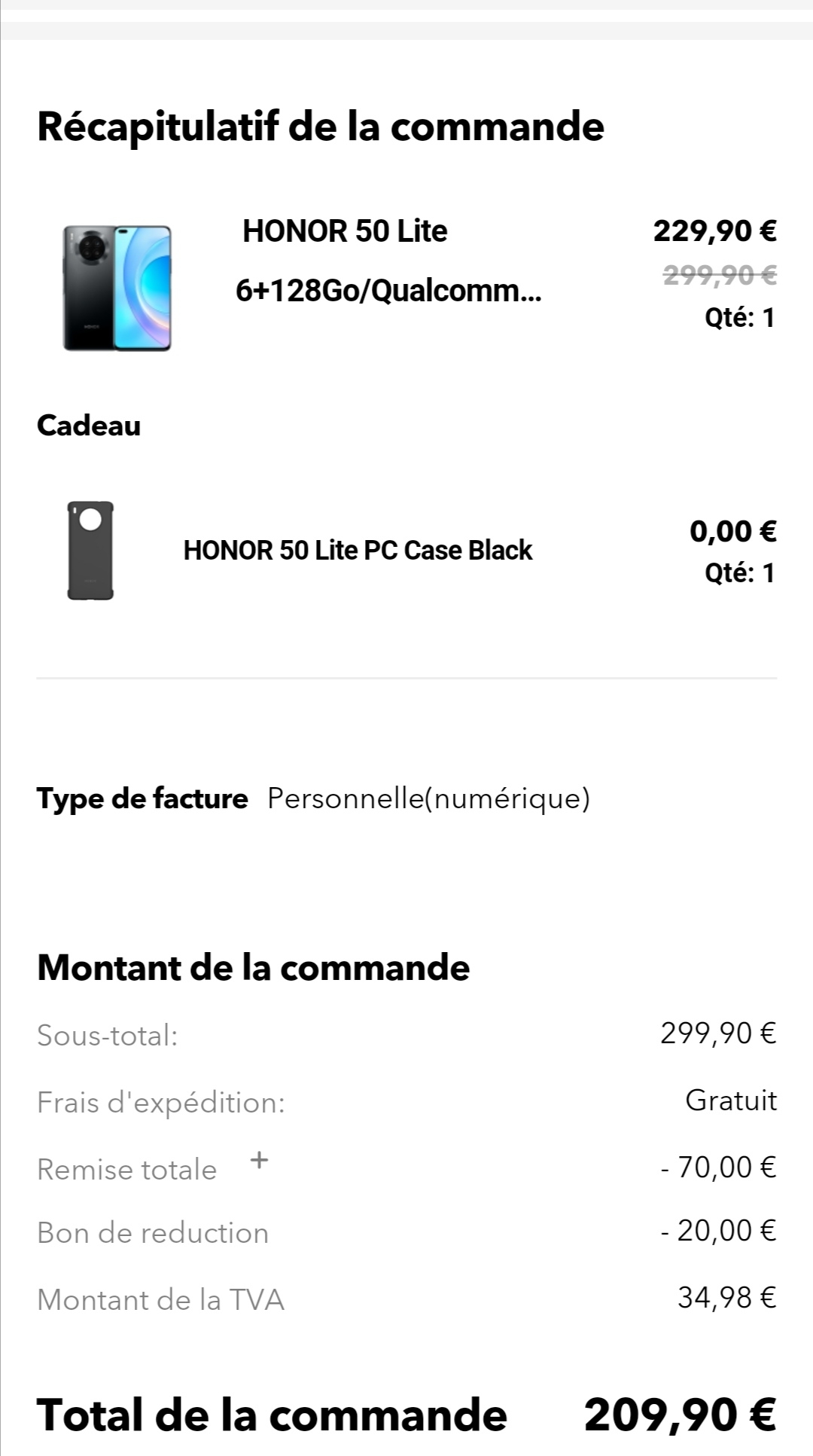Click the 229,90 € discounted price
Image resolution: width=813 pixels, height=1456 pixels.
714,230
